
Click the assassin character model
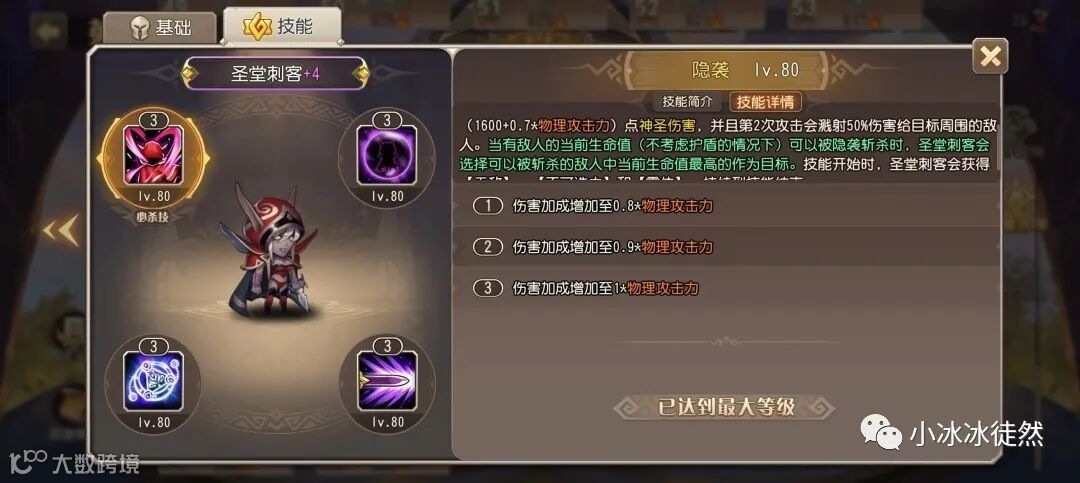[x=270, y=251]
